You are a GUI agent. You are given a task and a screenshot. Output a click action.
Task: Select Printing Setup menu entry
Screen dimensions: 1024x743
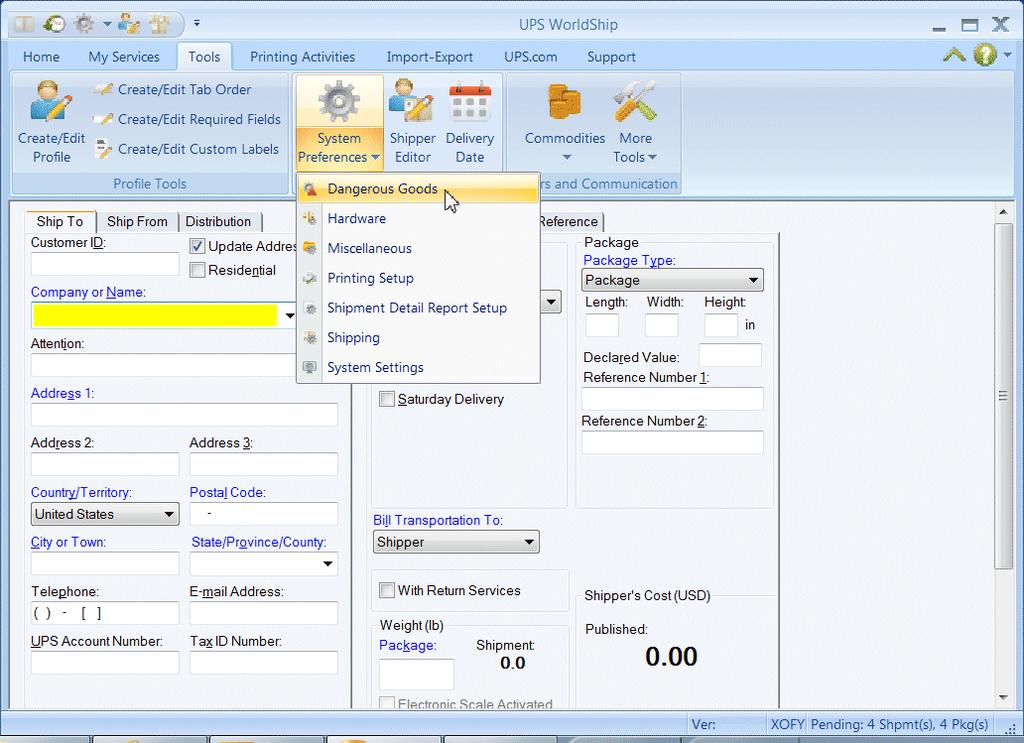pos(418,278)
